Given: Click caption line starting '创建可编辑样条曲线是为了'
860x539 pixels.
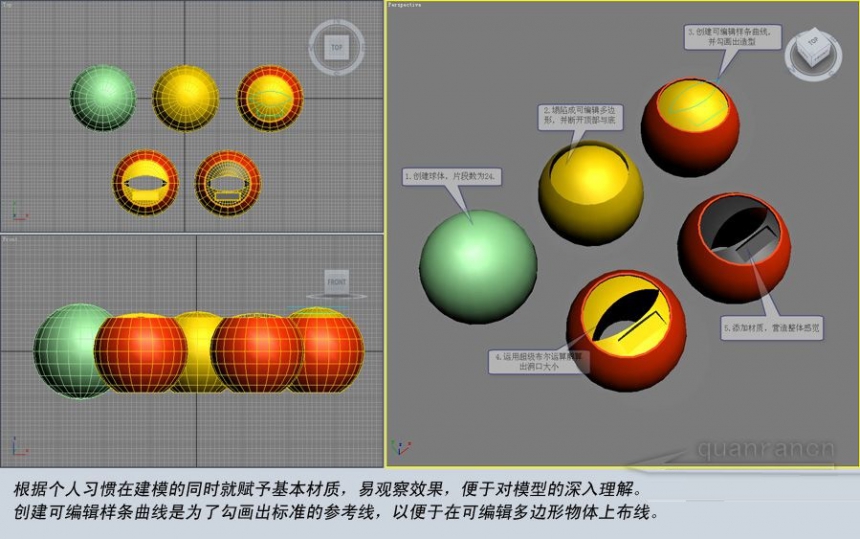Looking at the screenshot, I should pyautogui.click(x=336, y=513).
